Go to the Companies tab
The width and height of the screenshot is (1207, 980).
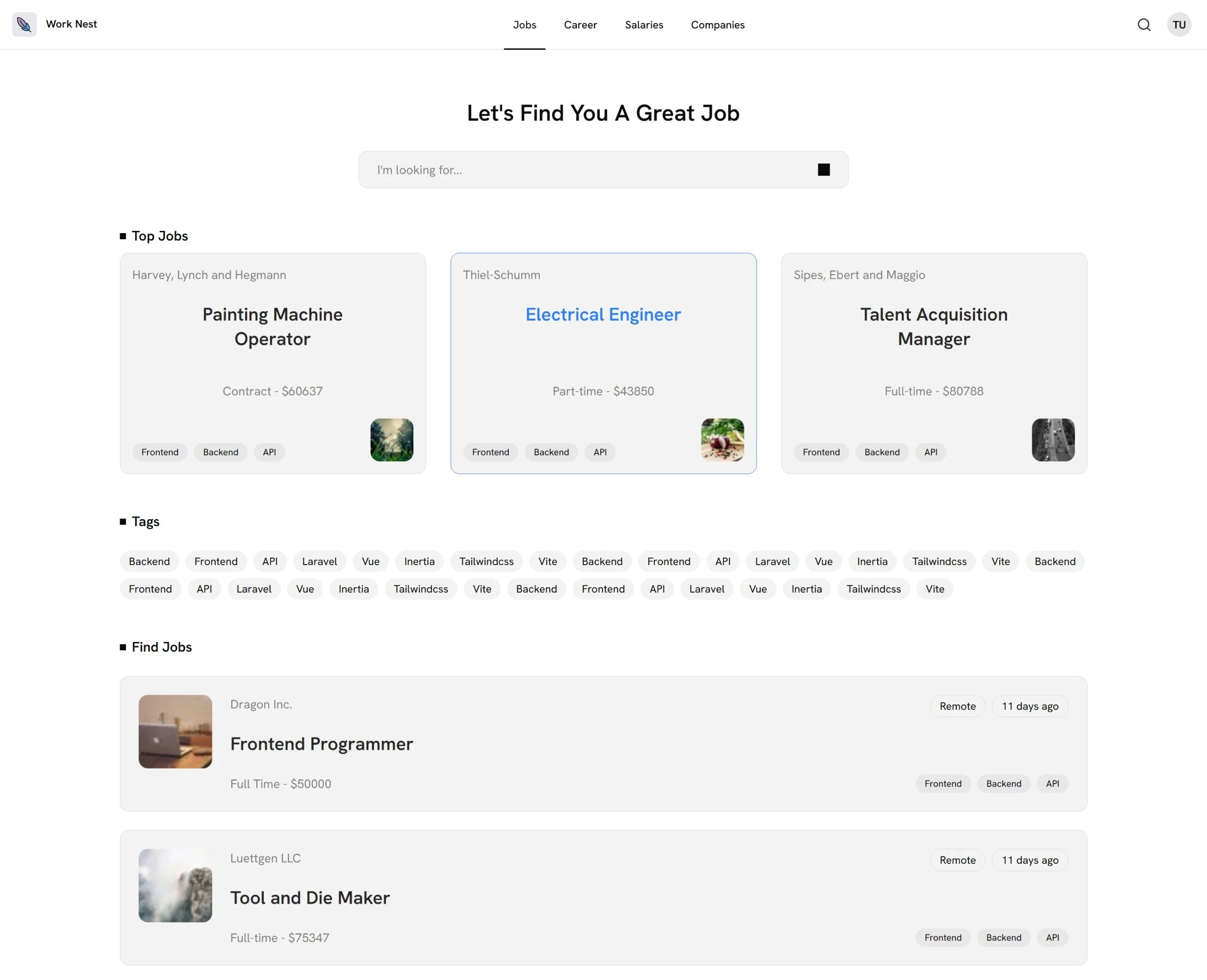(718, 25)
